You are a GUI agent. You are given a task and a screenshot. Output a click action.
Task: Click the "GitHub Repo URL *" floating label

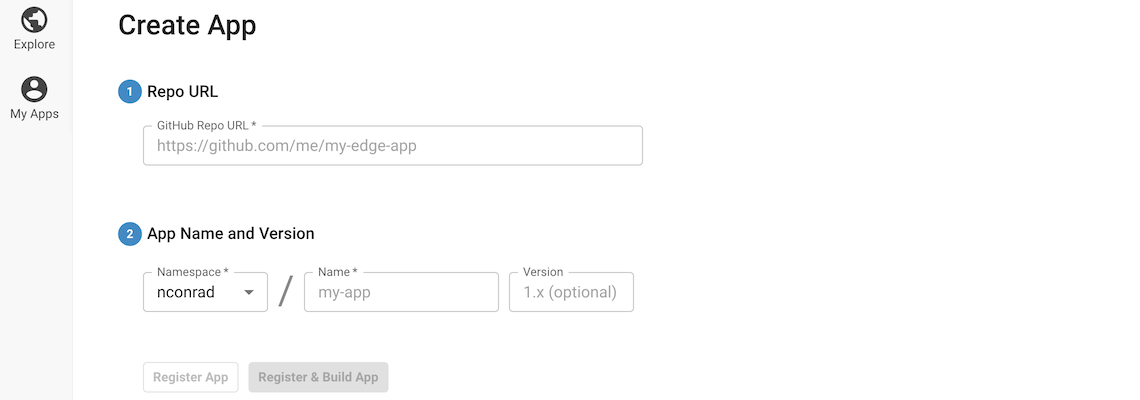(206, 126)
